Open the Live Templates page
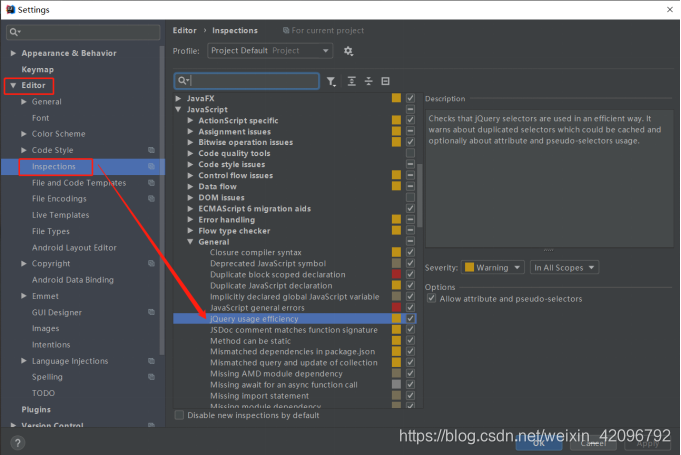The width and height of the screenshot is (681, 455). 60,215
